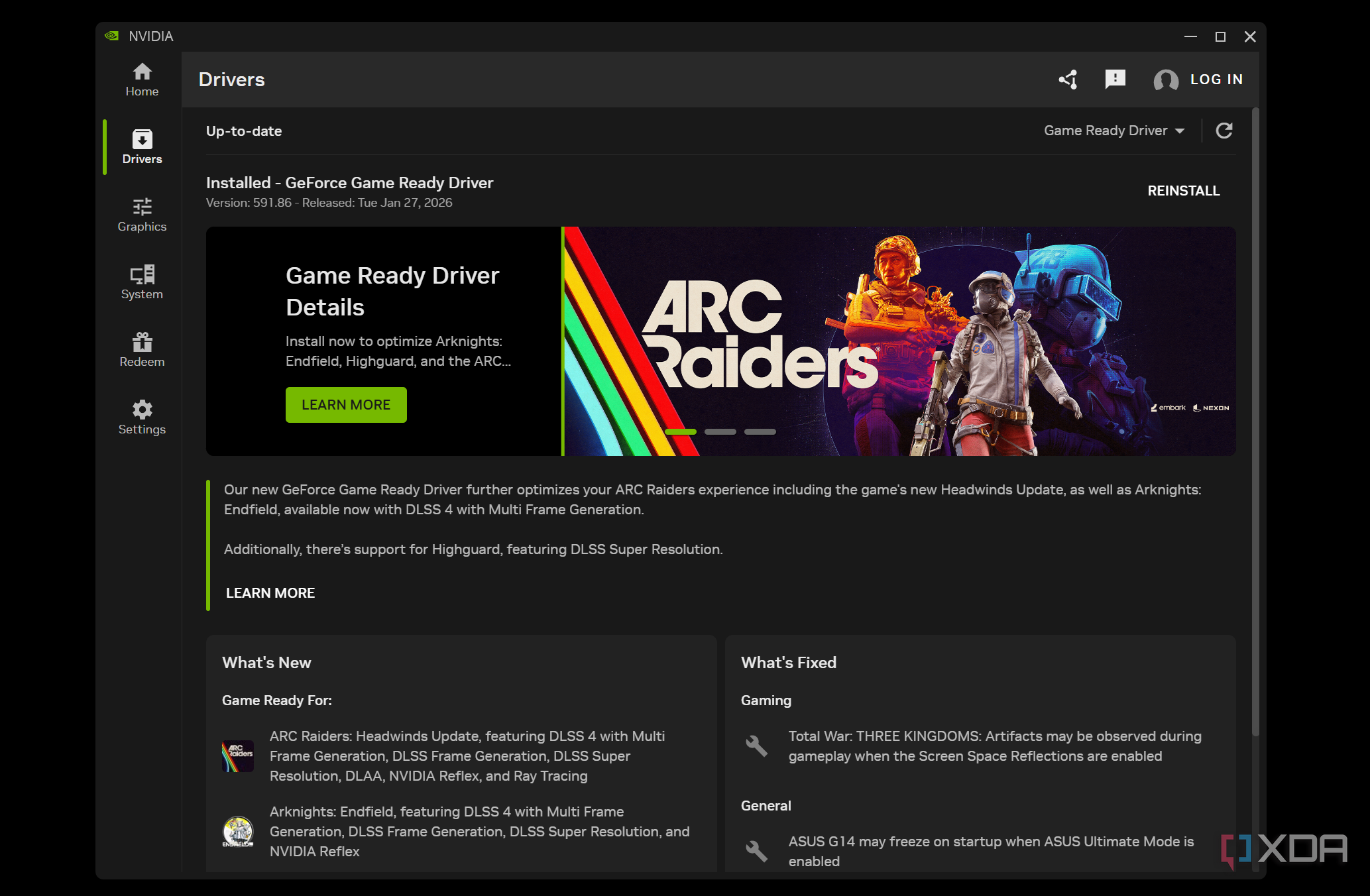Viewport: 1370px width, 896px height.
Task: Go to the System section
Action: pyautogui.click(x=142, y=282)
